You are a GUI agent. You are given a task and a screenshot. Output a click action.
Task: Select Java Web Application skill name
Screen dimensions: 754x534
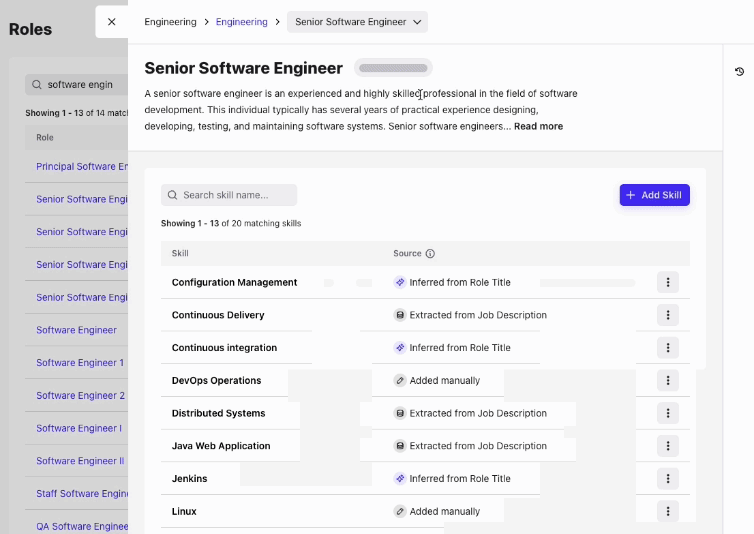[x=221, y=446]
